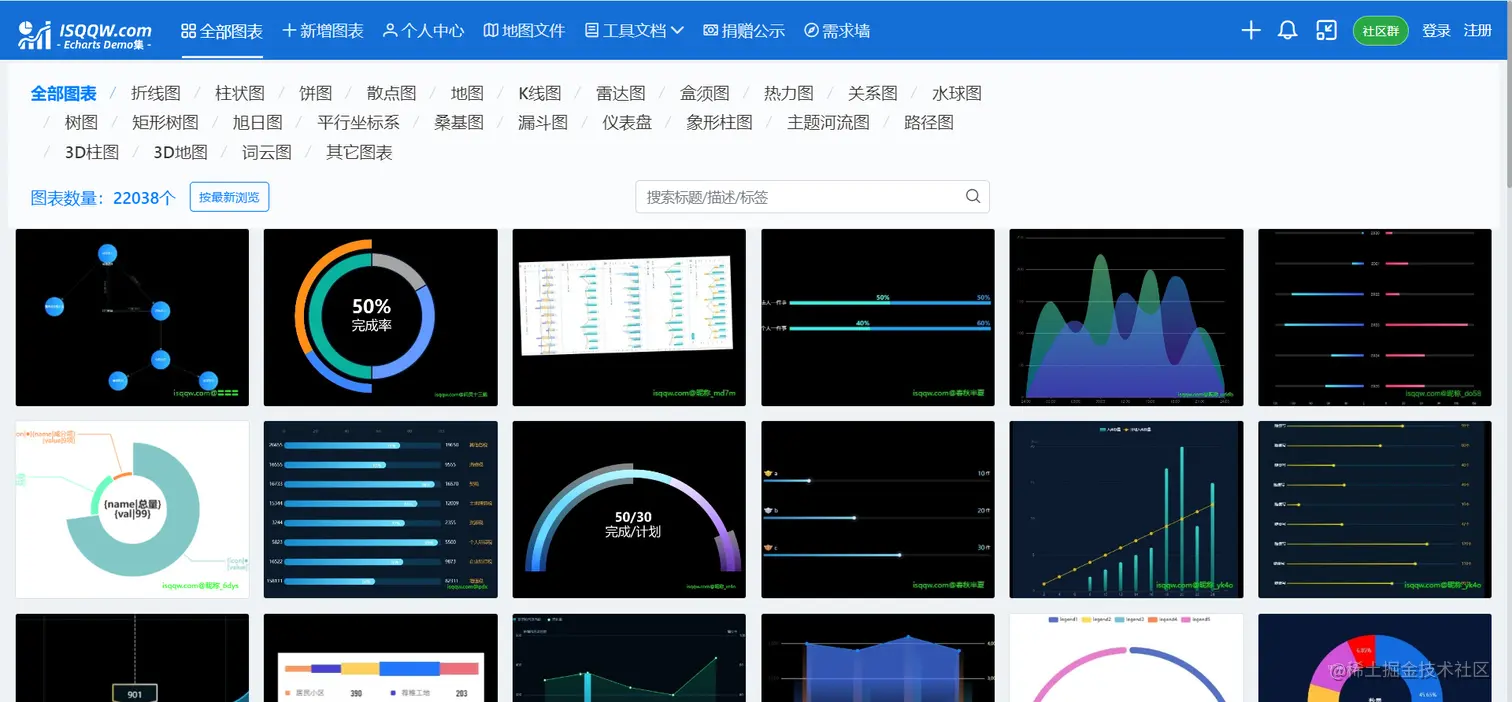Open the blue and pink diverging bars thumbnail
The height and width of the screenshot is (702, 1512).
coord(1375,318)
